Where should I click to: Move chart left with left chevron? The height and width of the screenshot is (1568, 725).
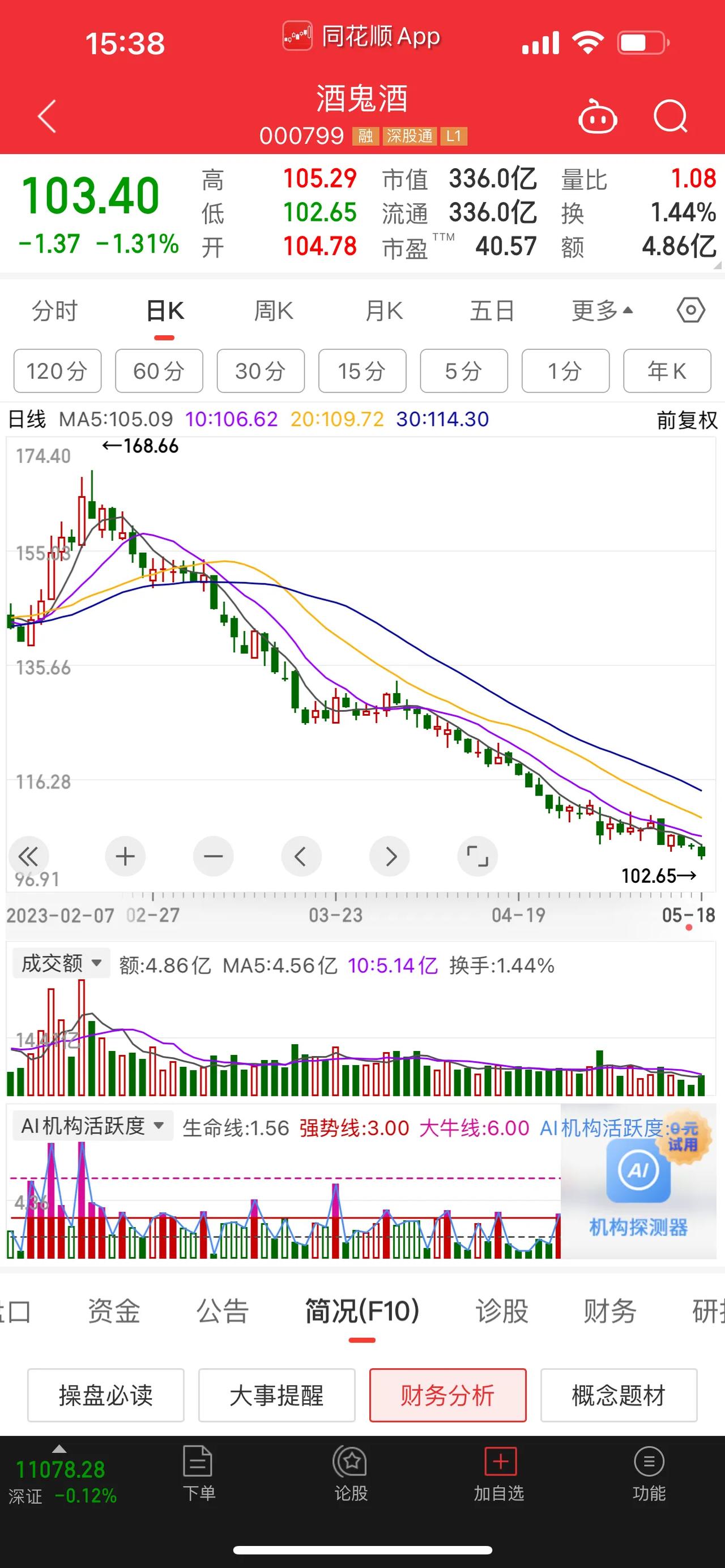301,856
